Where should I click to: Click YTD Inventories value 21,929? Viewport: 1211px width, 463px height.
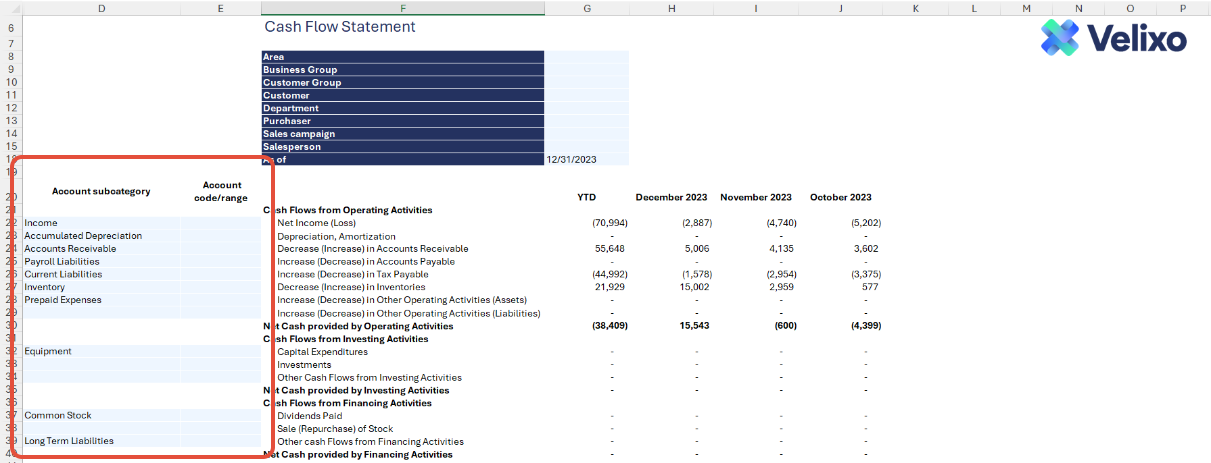[x=609, y=287]
